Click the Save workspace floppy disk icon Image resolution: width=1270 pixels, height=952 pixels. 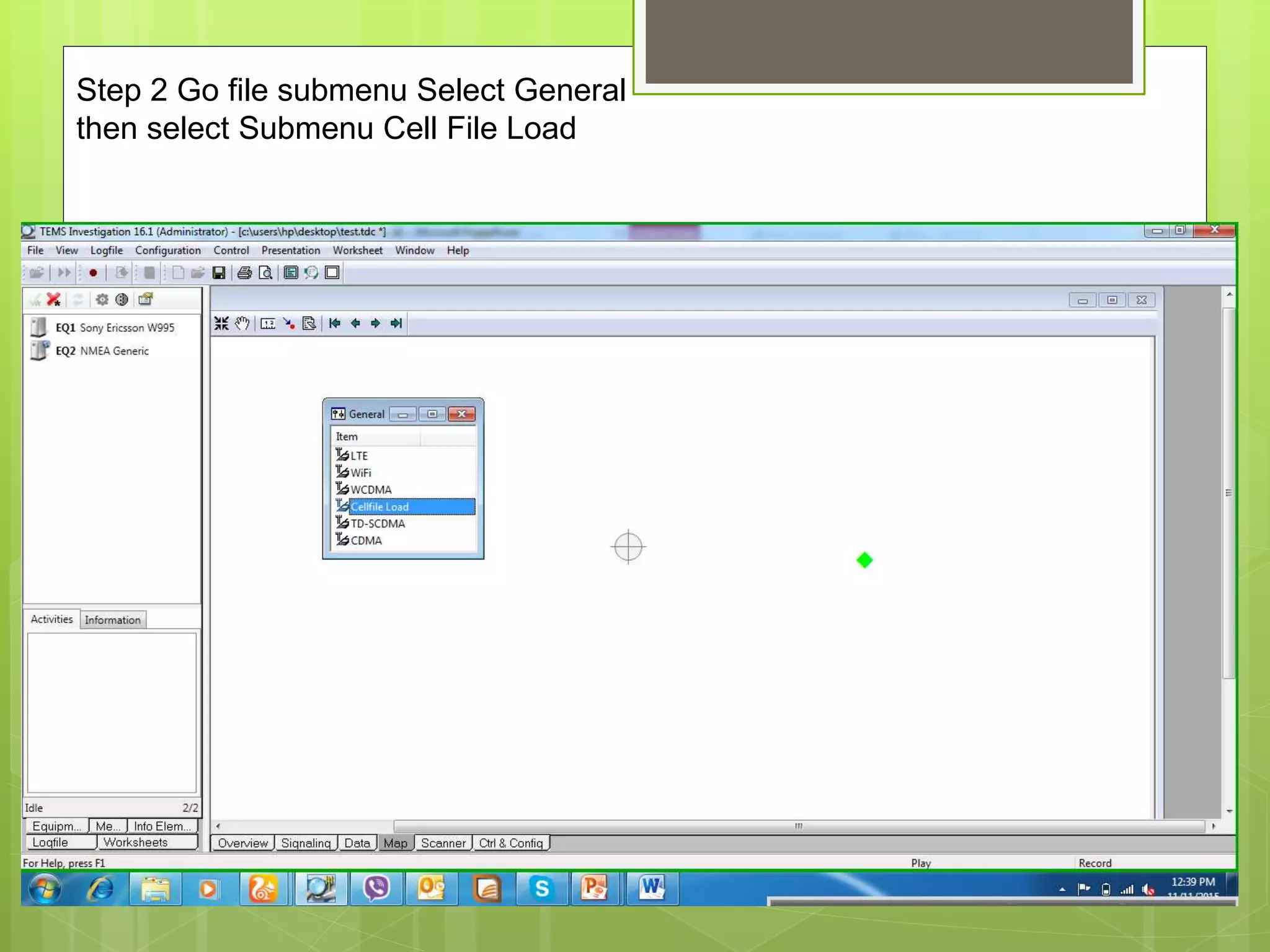click(x=219, y=273)
